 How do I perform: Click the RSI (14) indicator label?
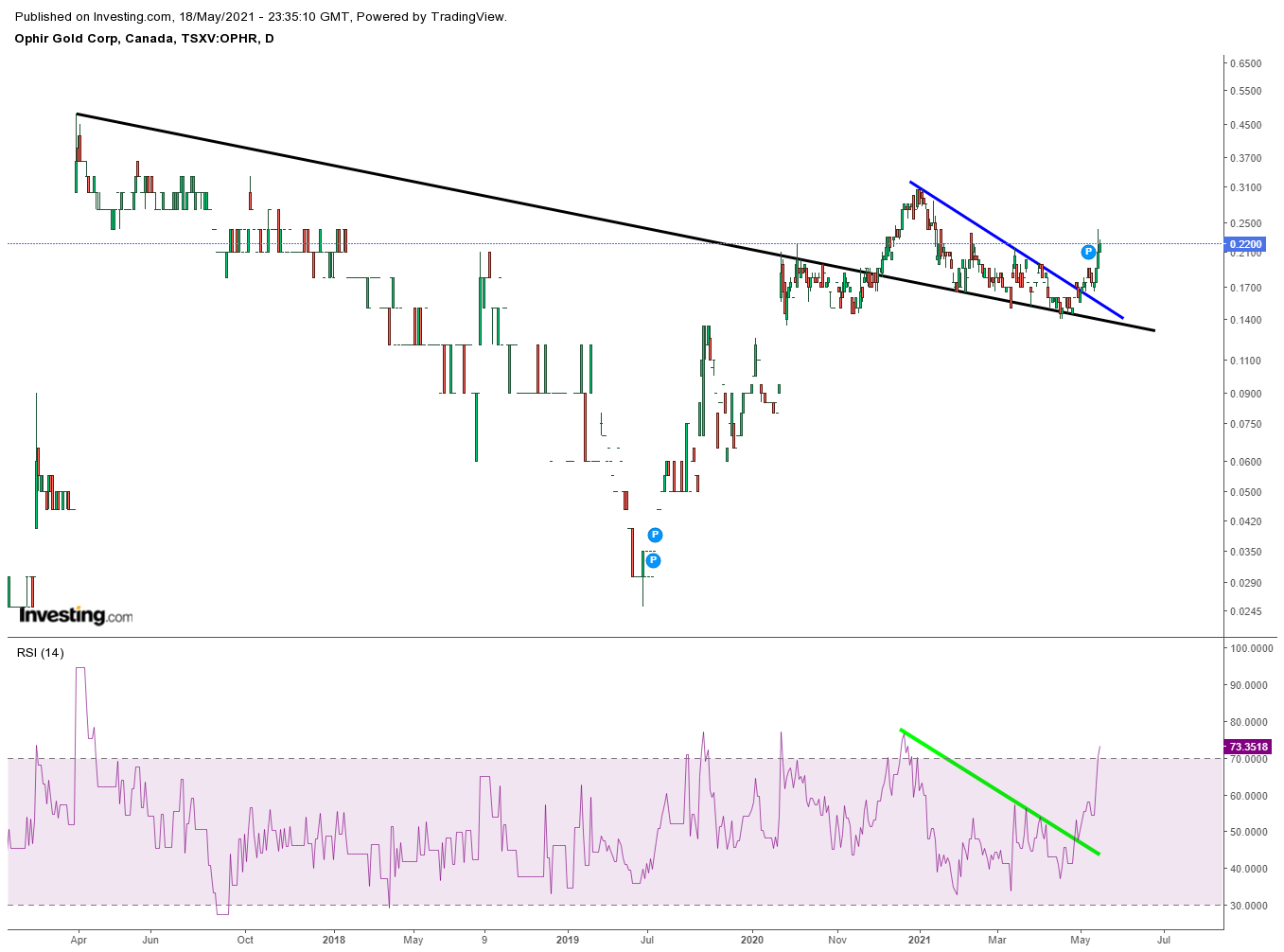41,652
